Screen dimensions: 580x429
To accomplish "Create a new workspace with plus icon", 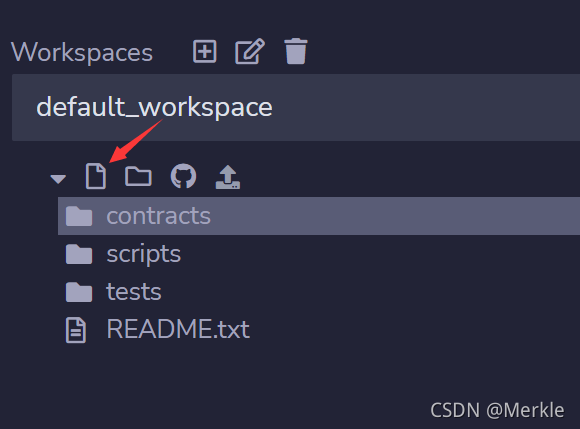I will pyautogui.click(x=205, y=51).
